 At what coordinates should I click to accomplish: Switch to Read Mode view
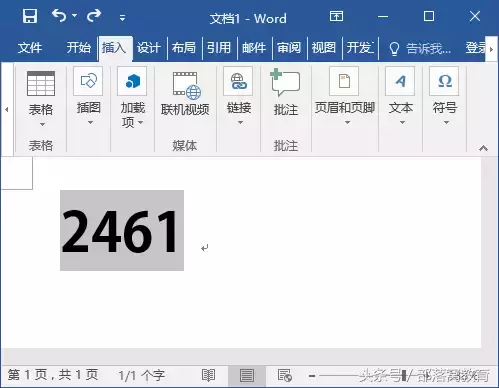[208, 375]
